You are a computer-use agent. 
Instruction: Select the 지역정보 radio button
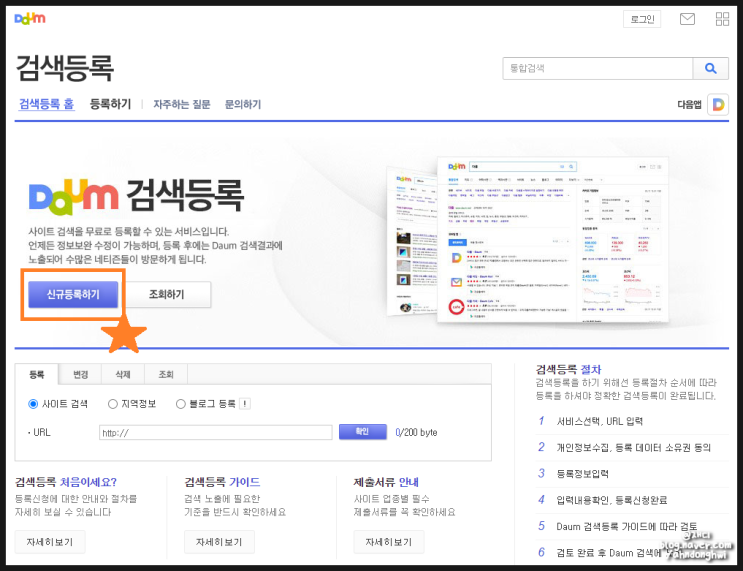coord(112,404)
